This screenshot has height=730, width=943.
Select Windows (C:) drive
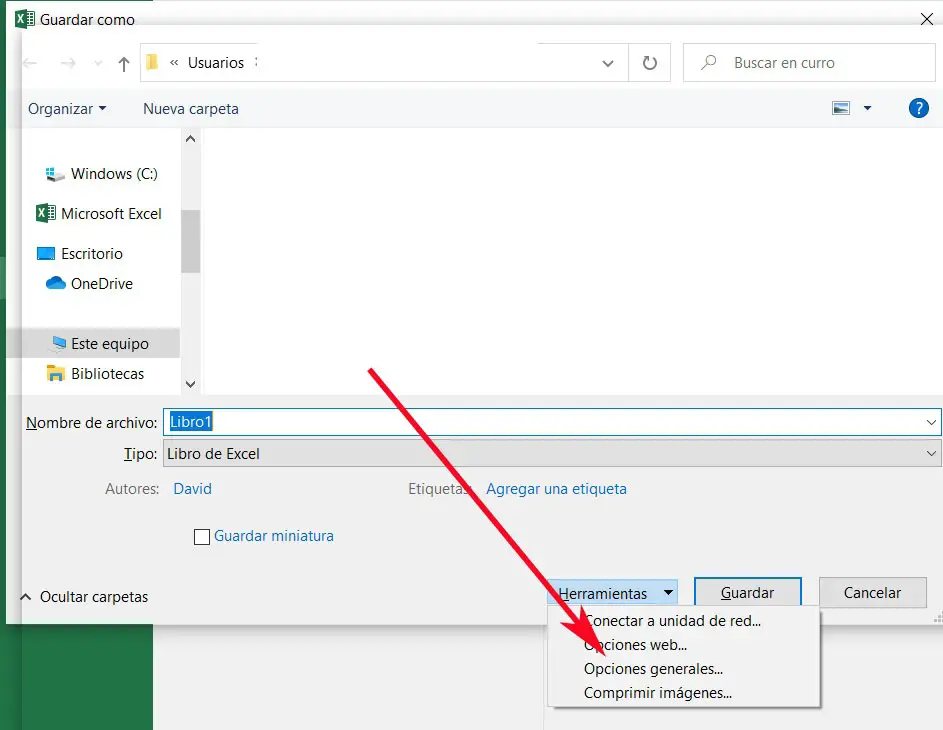pos(102,174)
